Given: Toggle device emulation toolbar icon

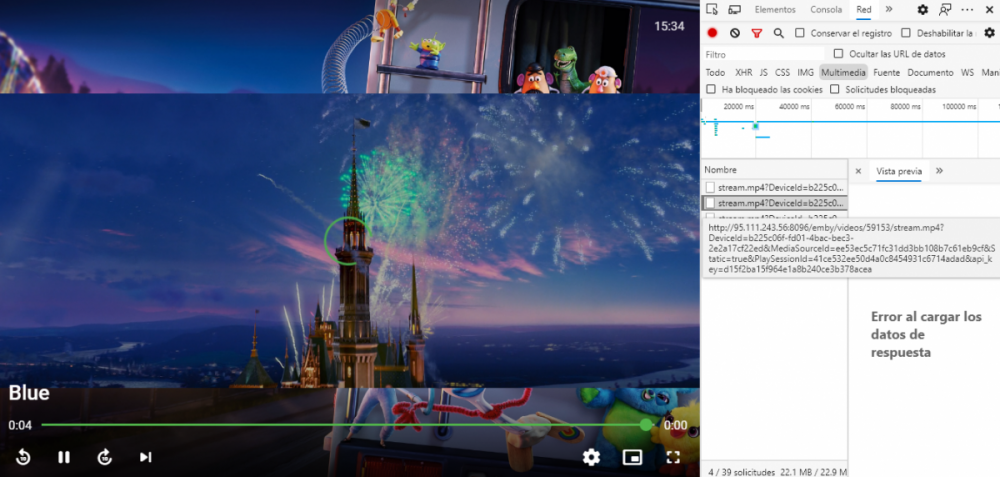Looking at the screenshot, I should click(734, 10).
